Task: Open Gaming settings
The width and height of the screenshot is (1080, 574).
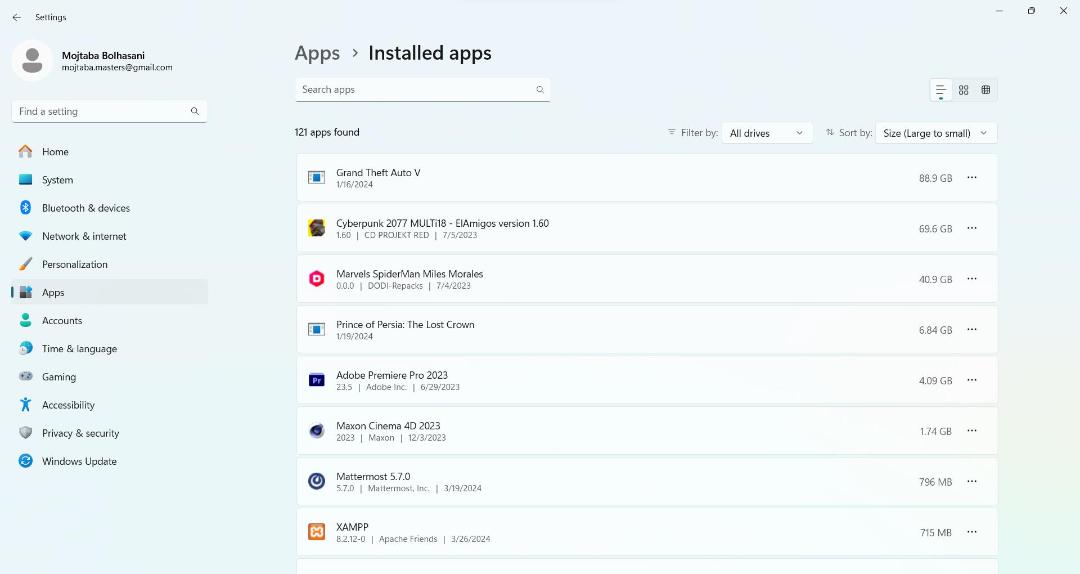Action: pyautogui.click(x=110, y=377)
